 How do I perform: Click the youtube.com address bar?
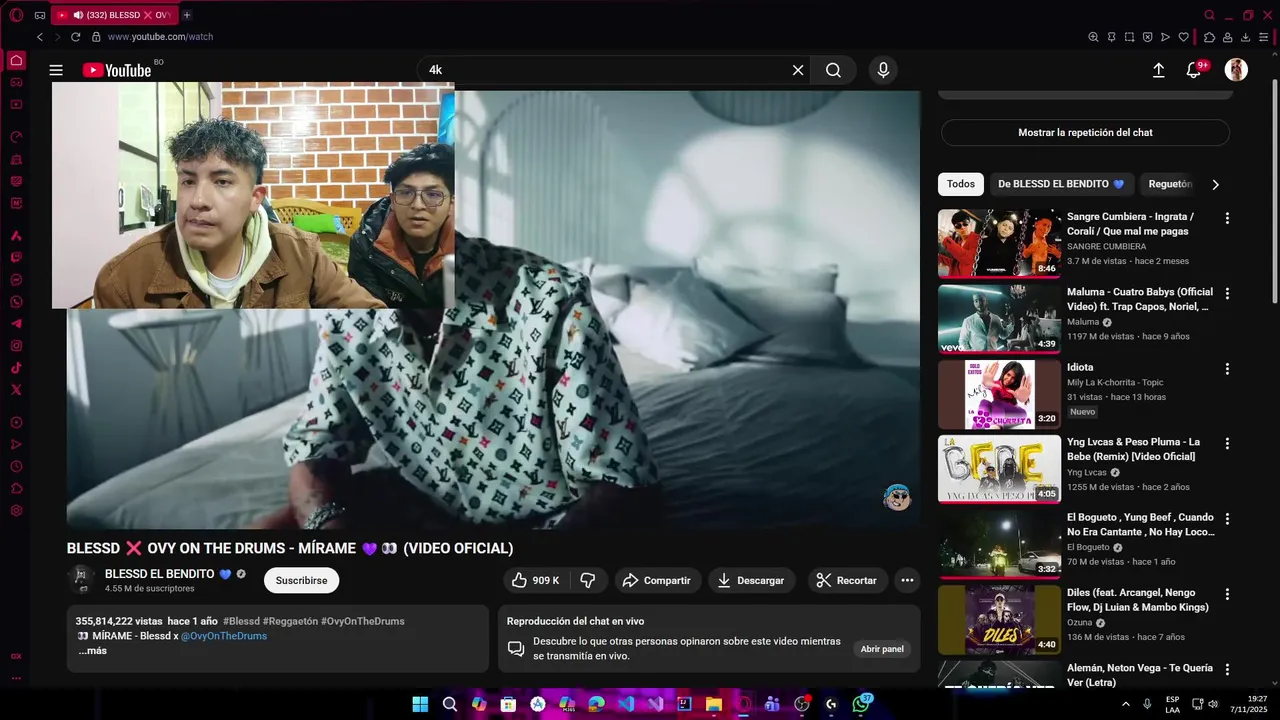tap(160, 37)
